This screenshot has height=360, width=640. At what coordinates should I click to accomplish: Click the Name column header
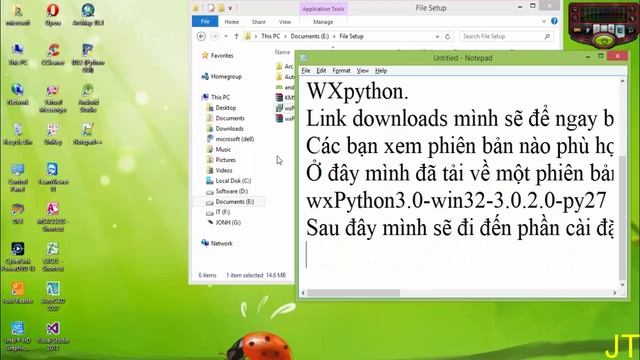pos(282,52)
